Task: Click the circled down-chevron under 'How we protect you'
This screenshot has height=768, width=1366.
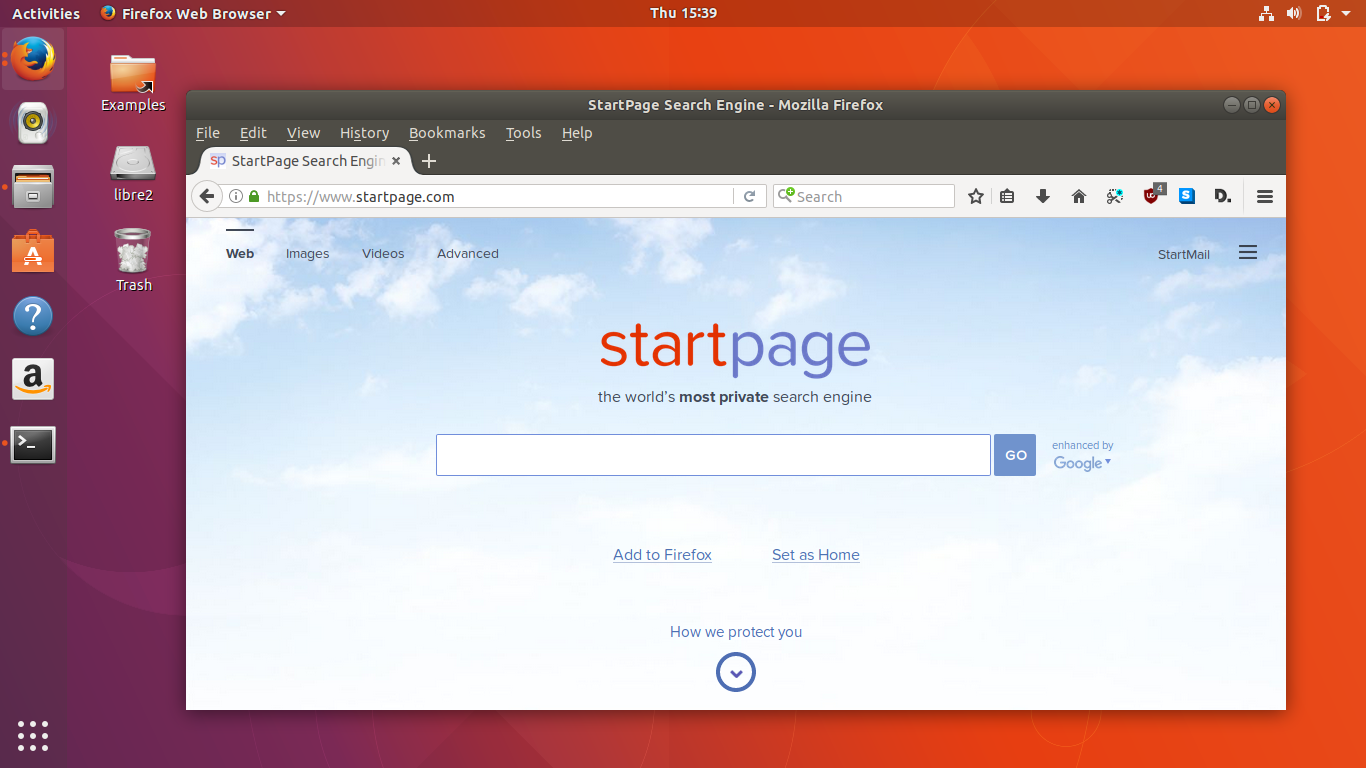Action: pos(736,673)
